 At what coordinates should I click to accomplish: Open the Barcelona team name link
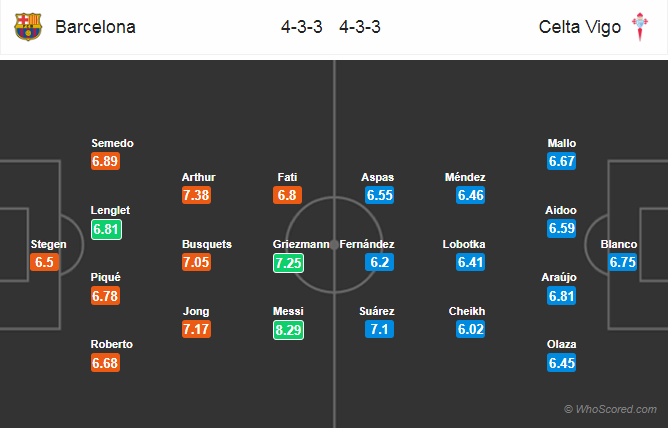coord(95,27)
